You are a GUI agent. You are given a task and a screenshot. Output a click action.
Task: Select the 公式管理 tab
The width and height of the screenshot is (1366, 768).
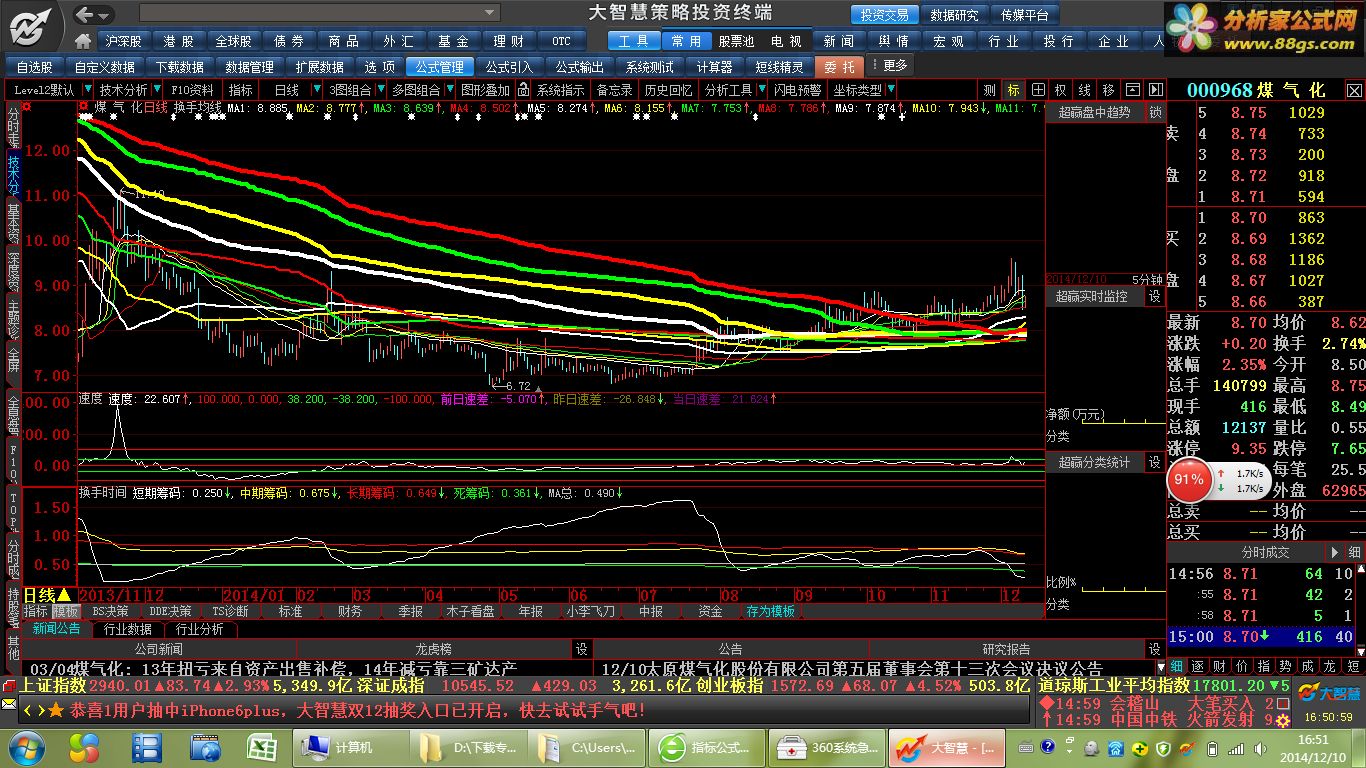coord(440,67)
